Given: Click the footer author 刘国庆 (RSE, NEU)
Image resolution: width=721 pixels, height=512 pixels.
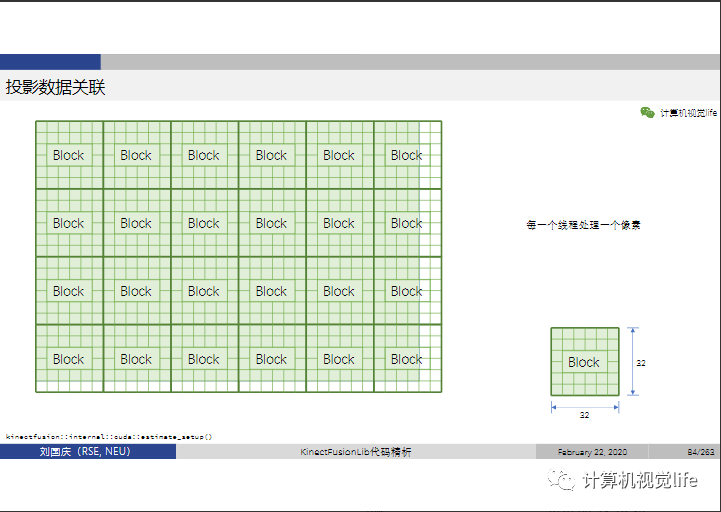Looking at the screenshot, I should click(85, 452).
